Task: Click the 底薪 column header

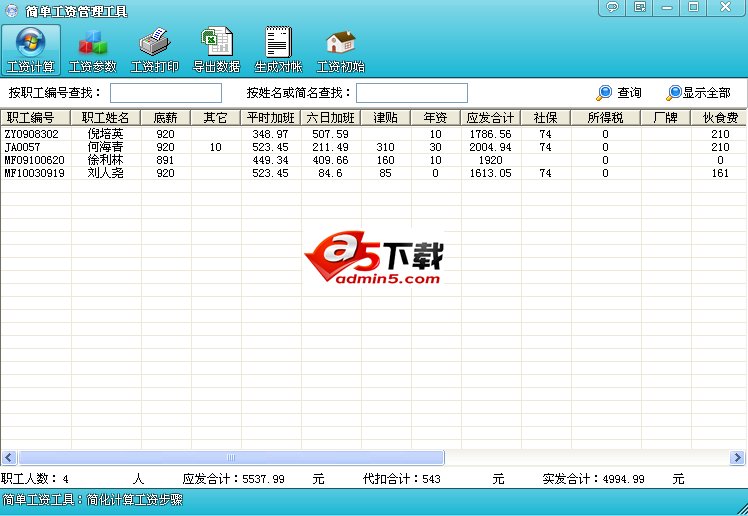Action: pos(166,117)
